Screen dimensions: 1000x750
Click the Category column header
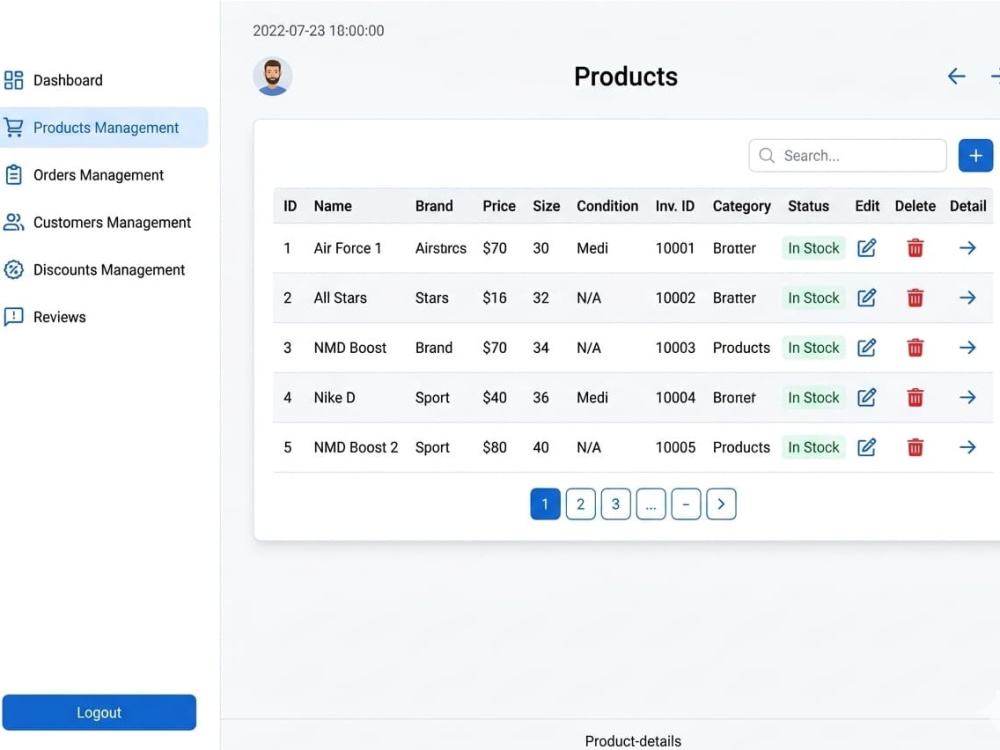click(x=742, y=206)
